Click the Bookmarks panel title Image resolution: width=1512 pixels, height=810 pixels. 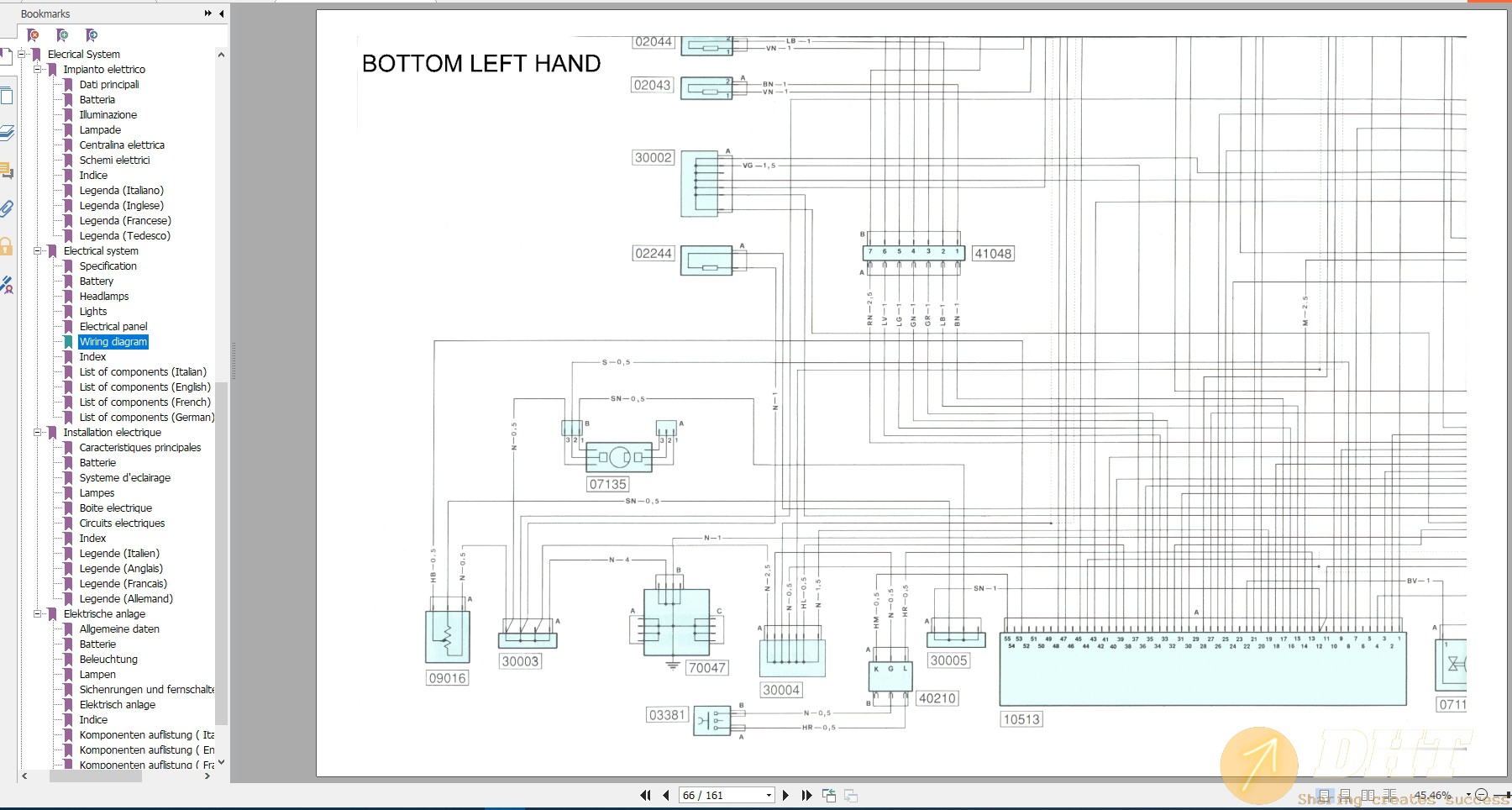[x=45, y=13]
